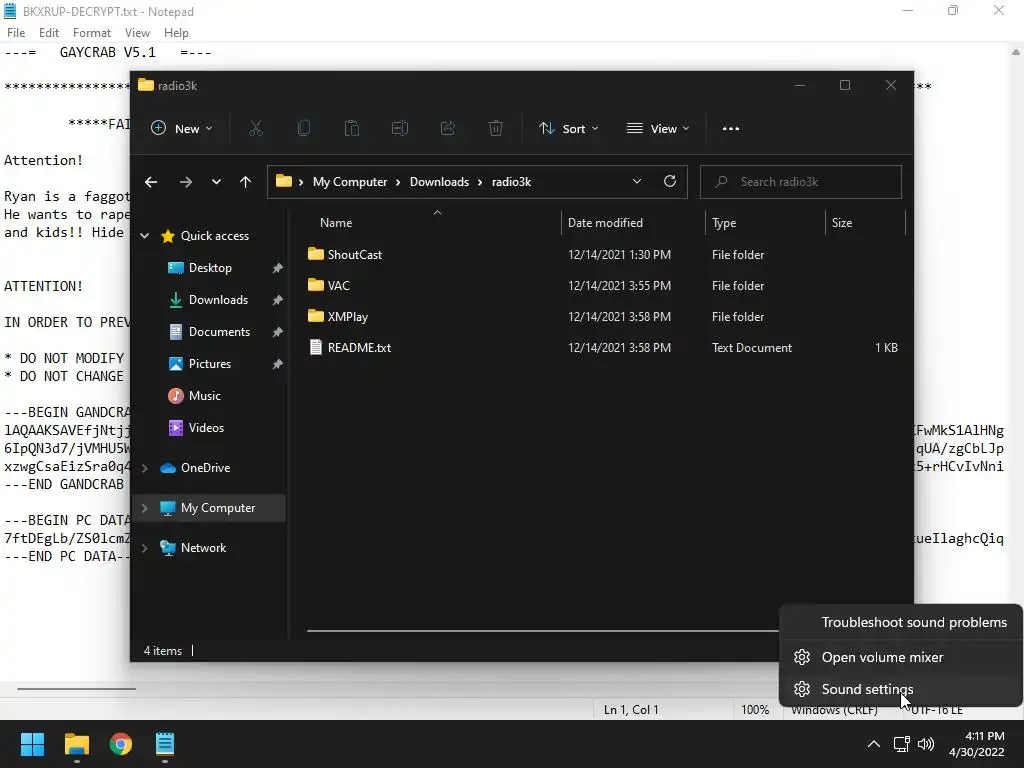1024x768 pixels.
Task: Open Windows Start menu
Action: (x=32, y=744)
